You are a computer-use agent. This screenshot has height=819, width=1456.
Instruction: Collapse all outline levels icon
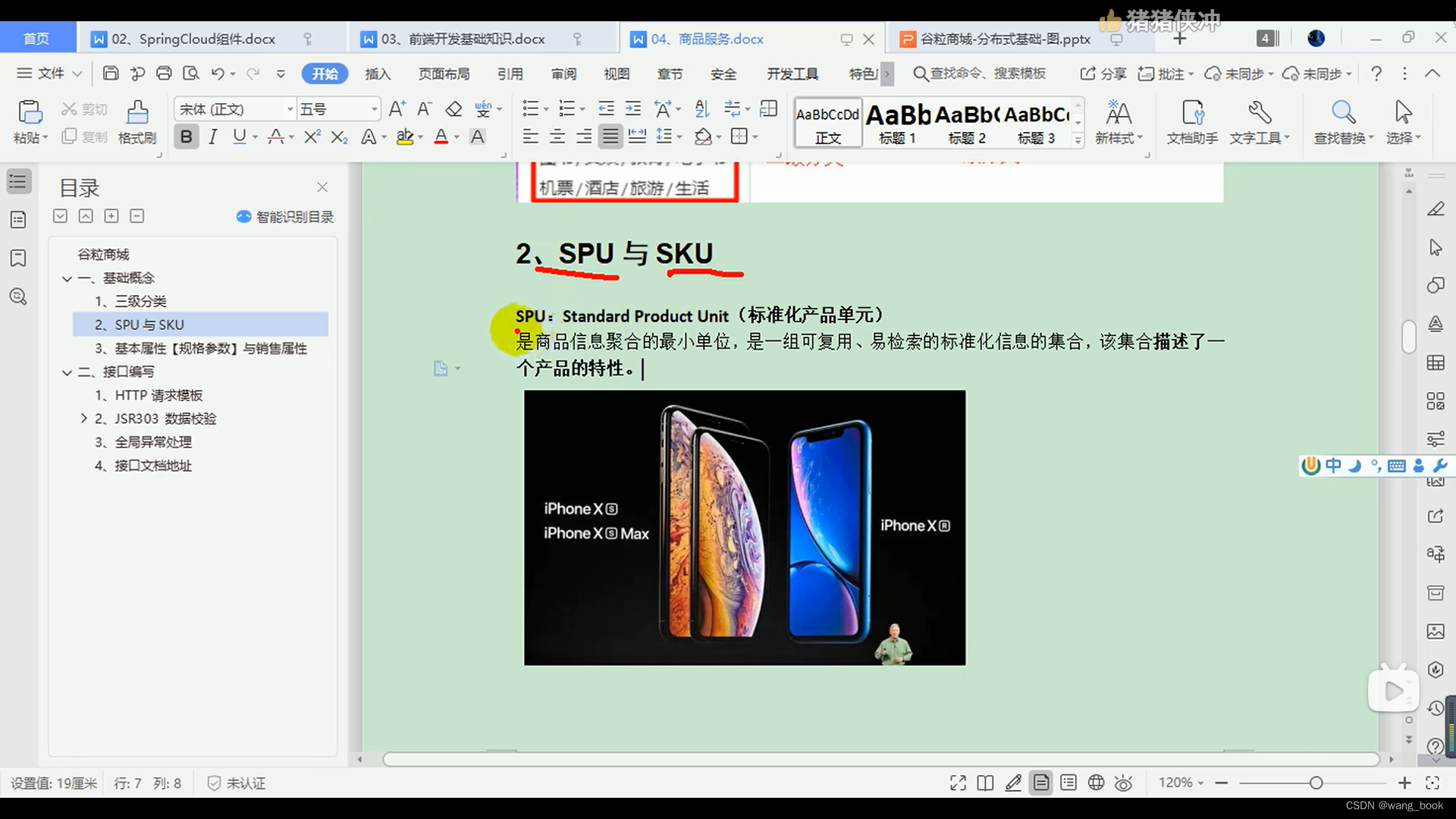point(137,217)
